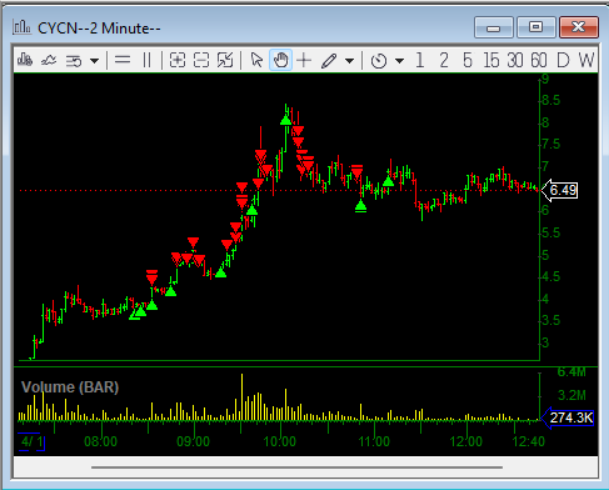The width and height of the screenshot is (609, 490).
Task: Click the 11:00 time axis label
Action: point(374,441)
